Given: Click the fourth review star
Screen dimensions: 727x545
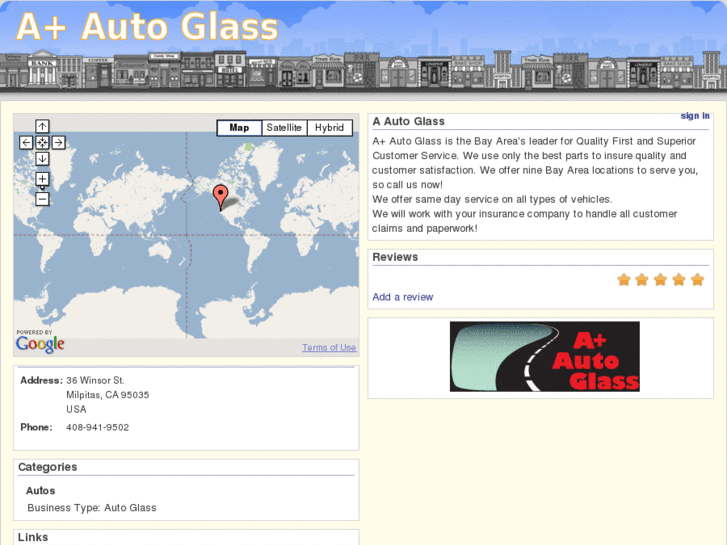Looking at the screenshot, I should [x=679, y=280].
